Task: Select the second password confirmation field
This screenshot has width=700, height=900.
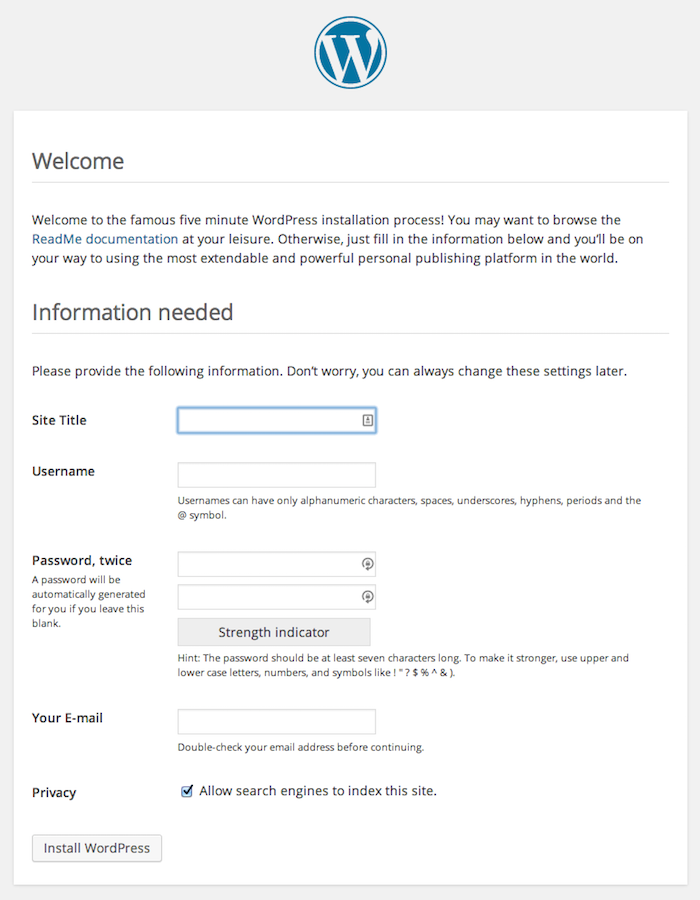Action: point(277,597)
